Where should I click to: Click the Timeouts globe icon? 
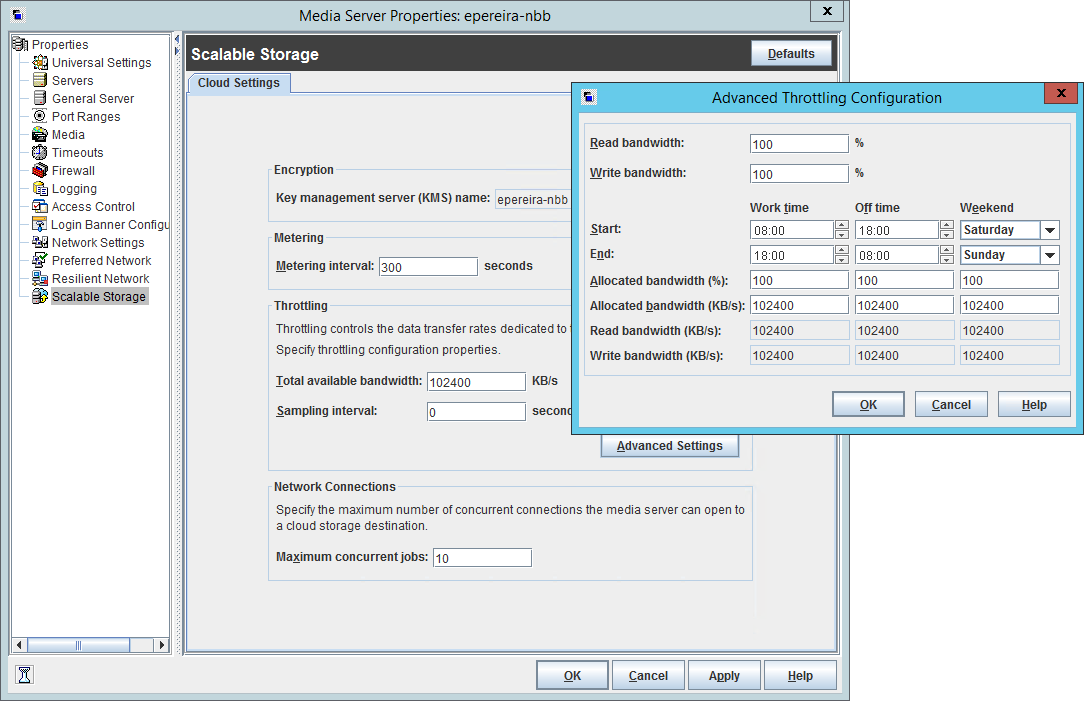point(40,153)
